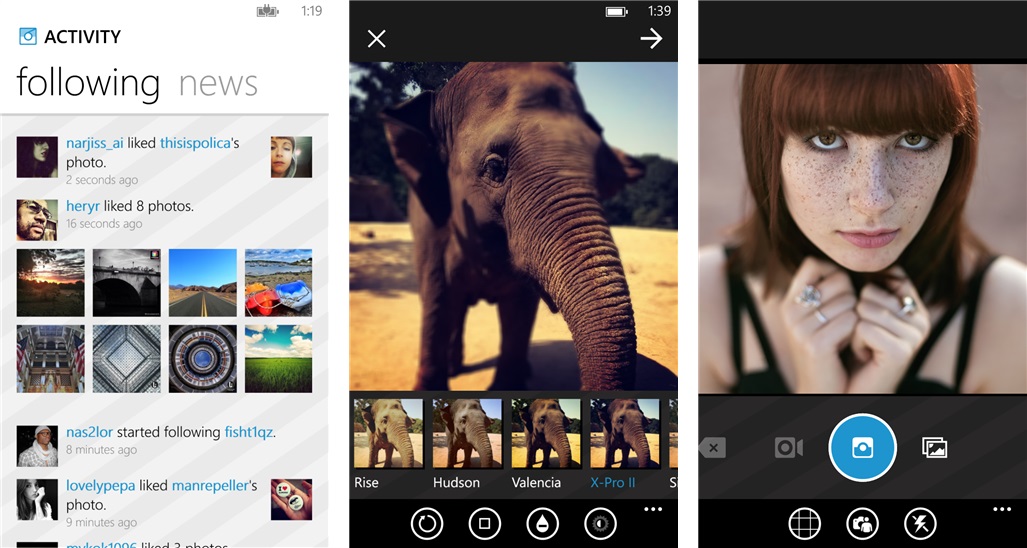Click "16 seconds ago" timestamp

point(104,224)
